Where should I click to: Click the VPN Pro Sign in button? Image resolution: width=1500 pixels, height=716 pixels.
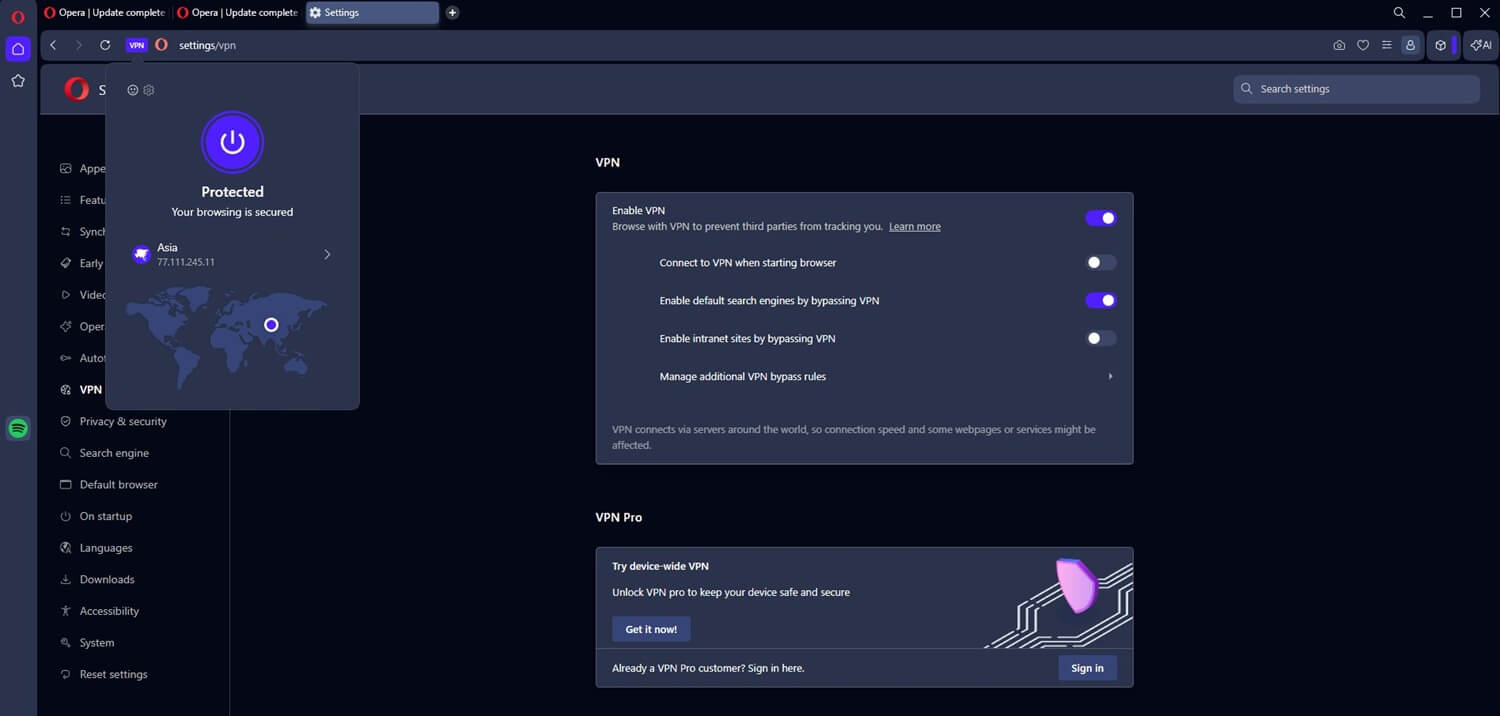click(1087, 668)
